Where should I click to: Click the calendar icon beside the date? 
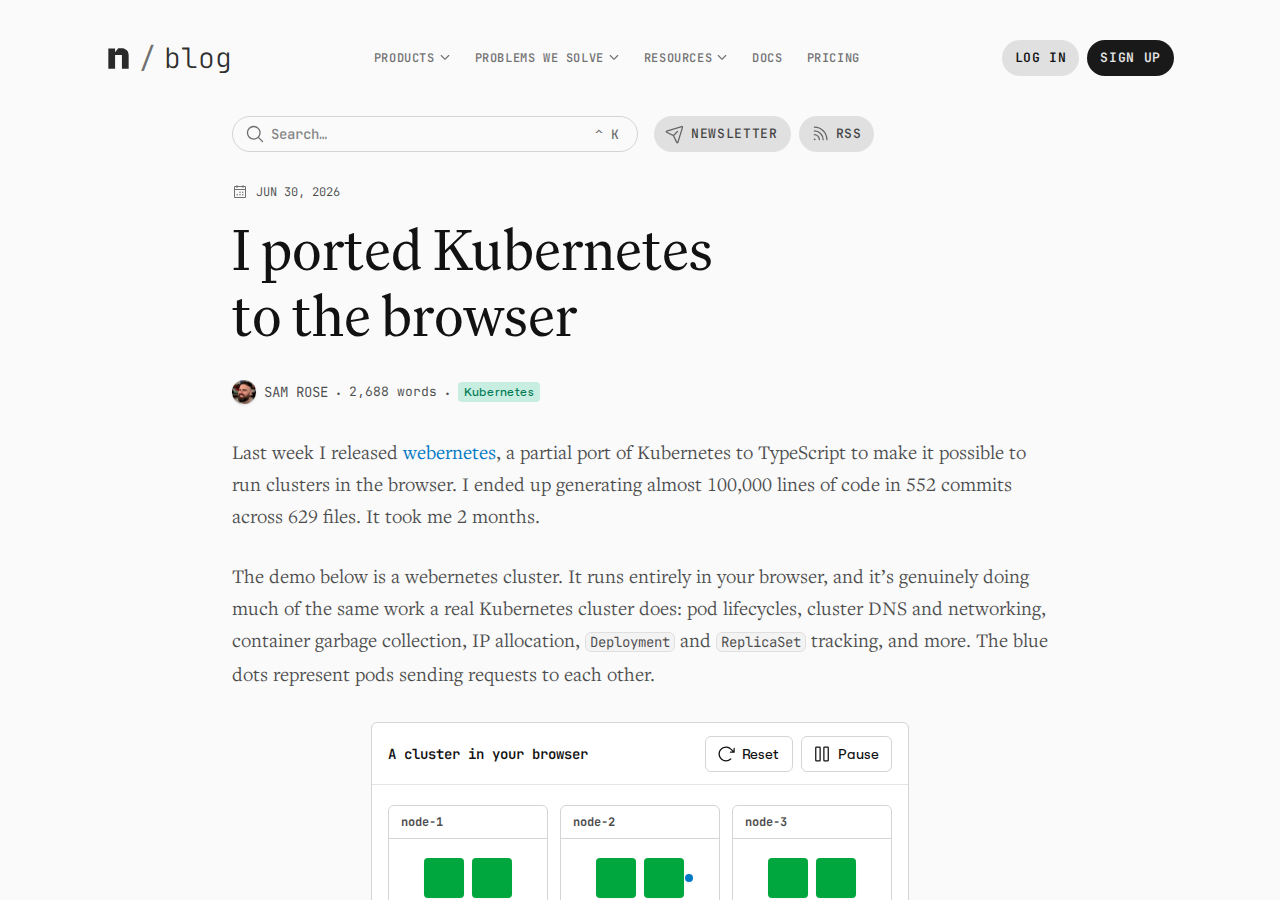[x=240, y=192]
